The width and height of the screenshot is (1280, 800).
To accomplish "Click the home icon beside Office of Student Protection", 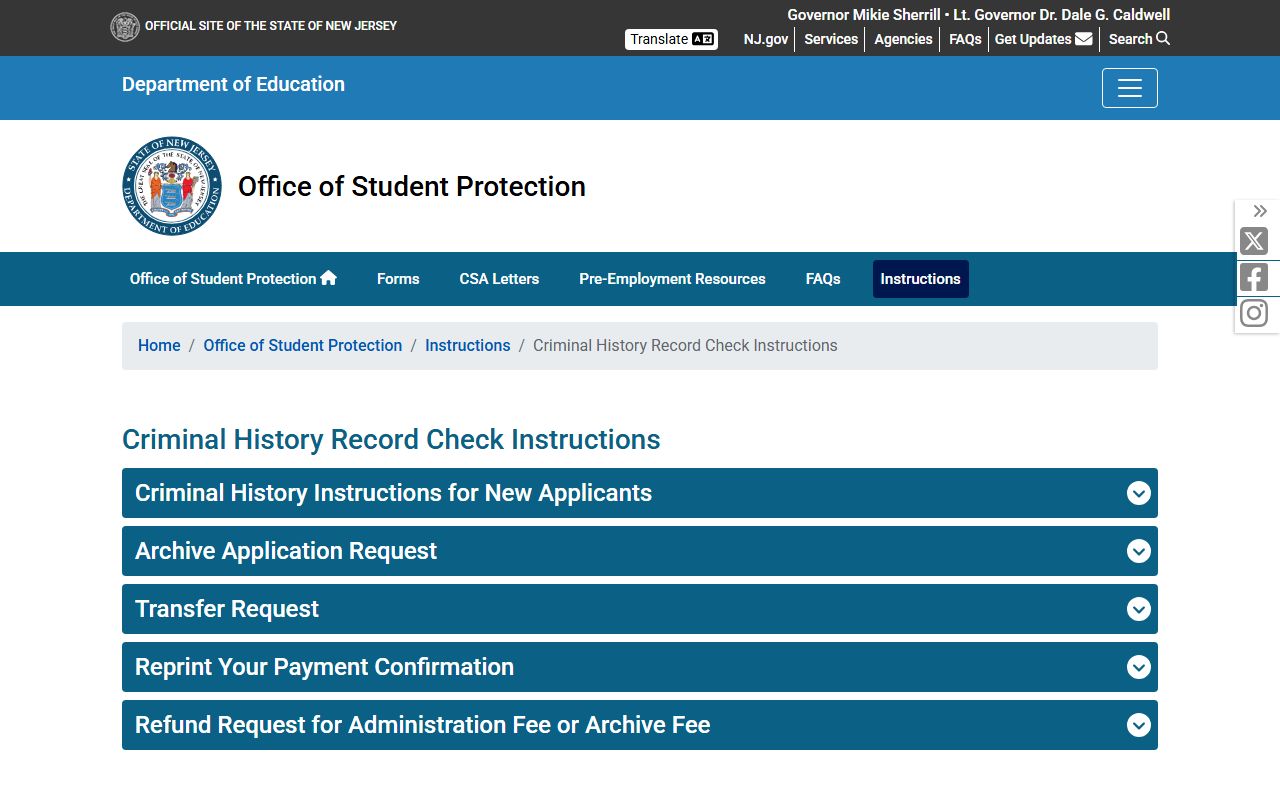I will [329, 278].
